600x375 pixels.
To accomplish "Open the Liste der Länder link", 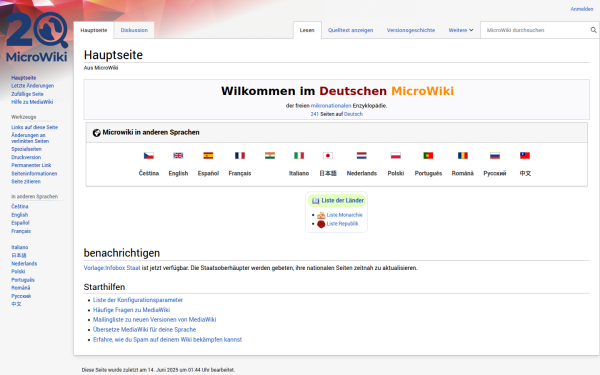I will 342,201.
